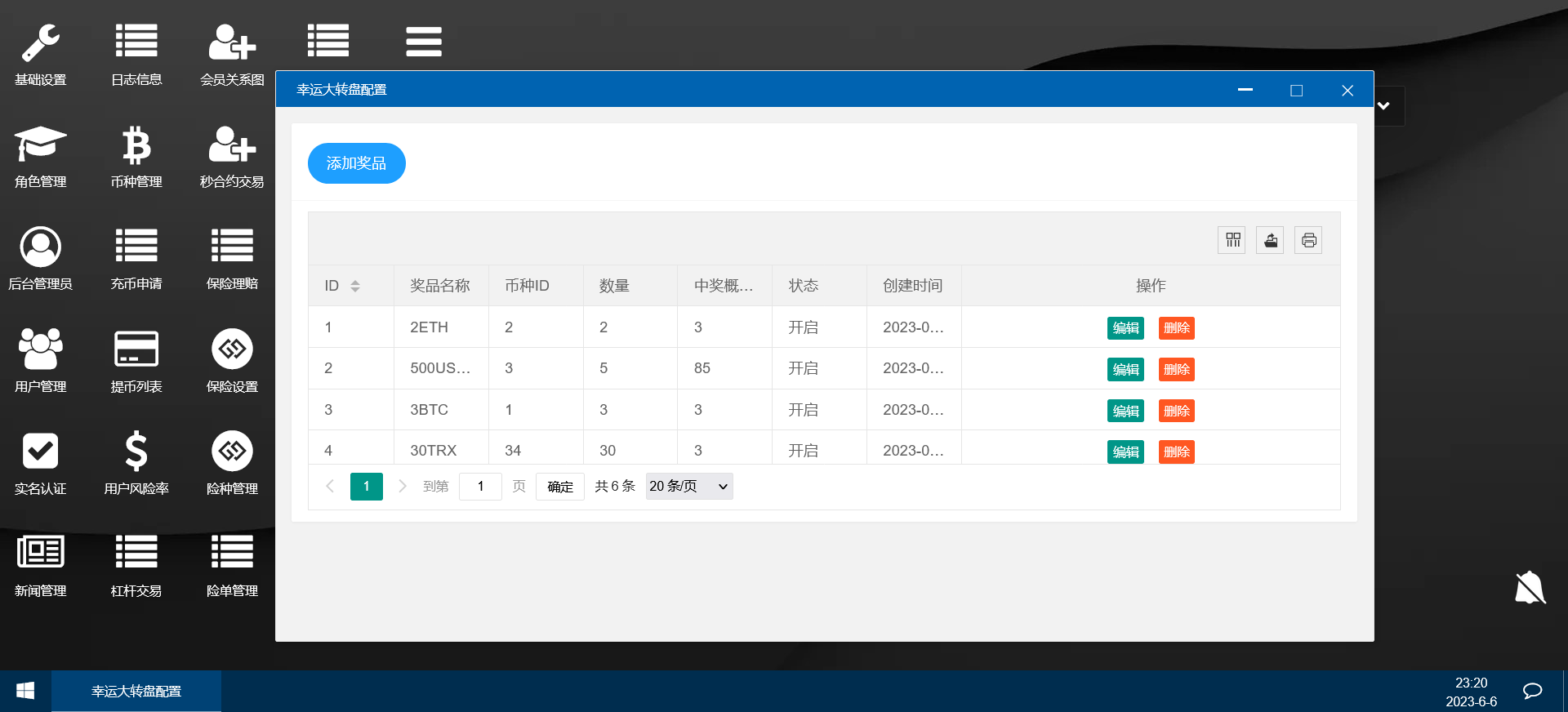Open 险种管理 desktop icon
This screenshot has height=712, width=1568.
point(232,451)
